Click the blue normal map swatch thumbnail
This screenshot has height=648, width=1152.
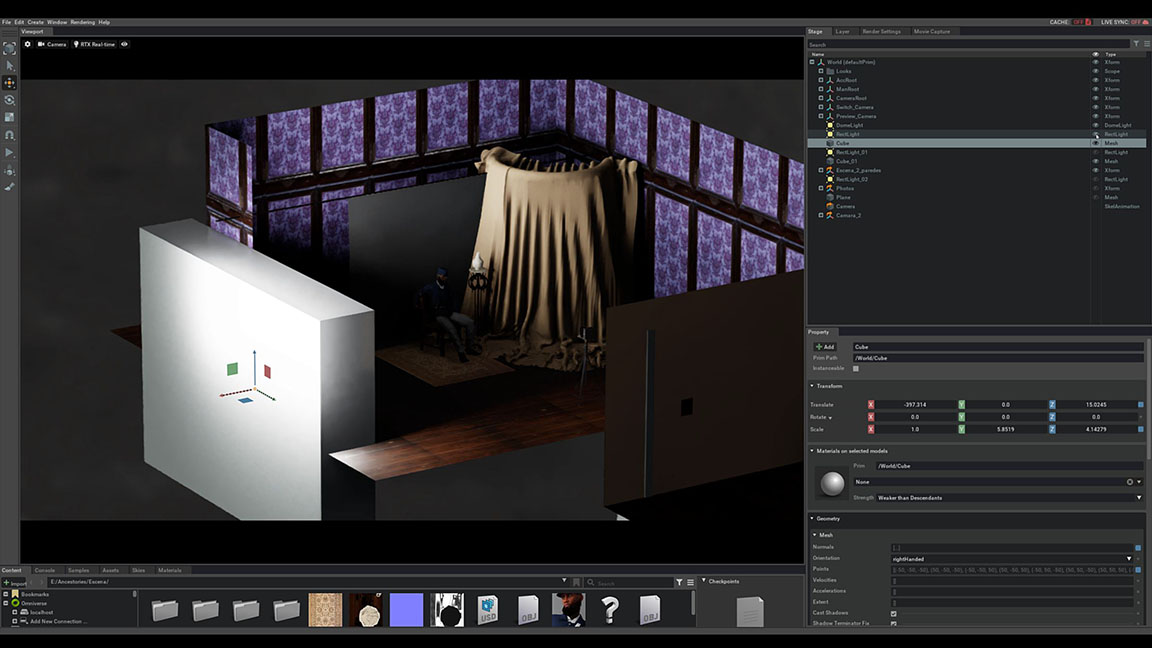click(x=406, y=610)
